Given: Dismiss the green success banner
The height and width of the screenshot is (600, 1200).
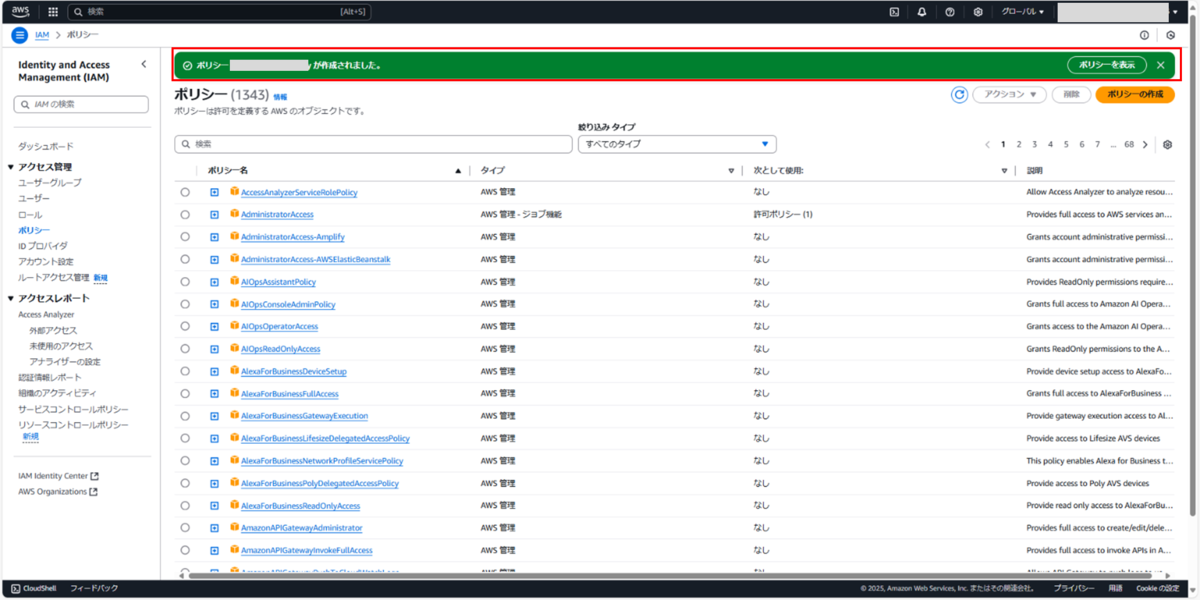Looking at the screenshot, I should (x=1161, y=65).
